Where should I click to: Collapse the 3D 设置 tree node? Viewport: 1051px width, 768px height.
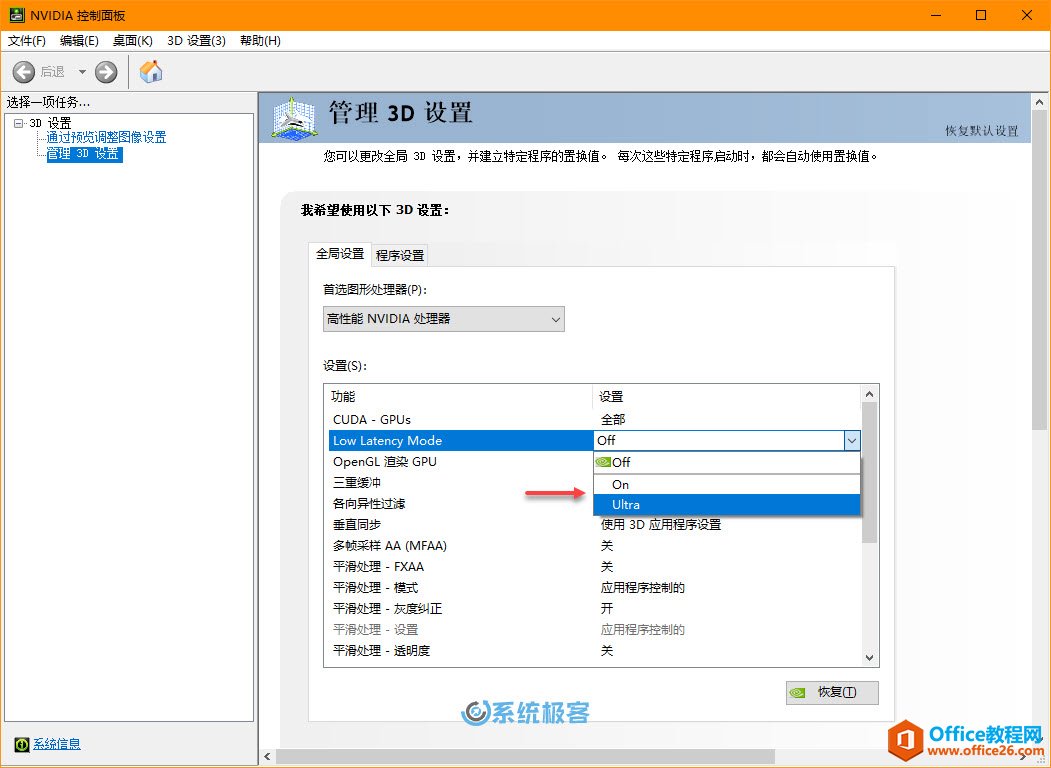coord(19,123)
